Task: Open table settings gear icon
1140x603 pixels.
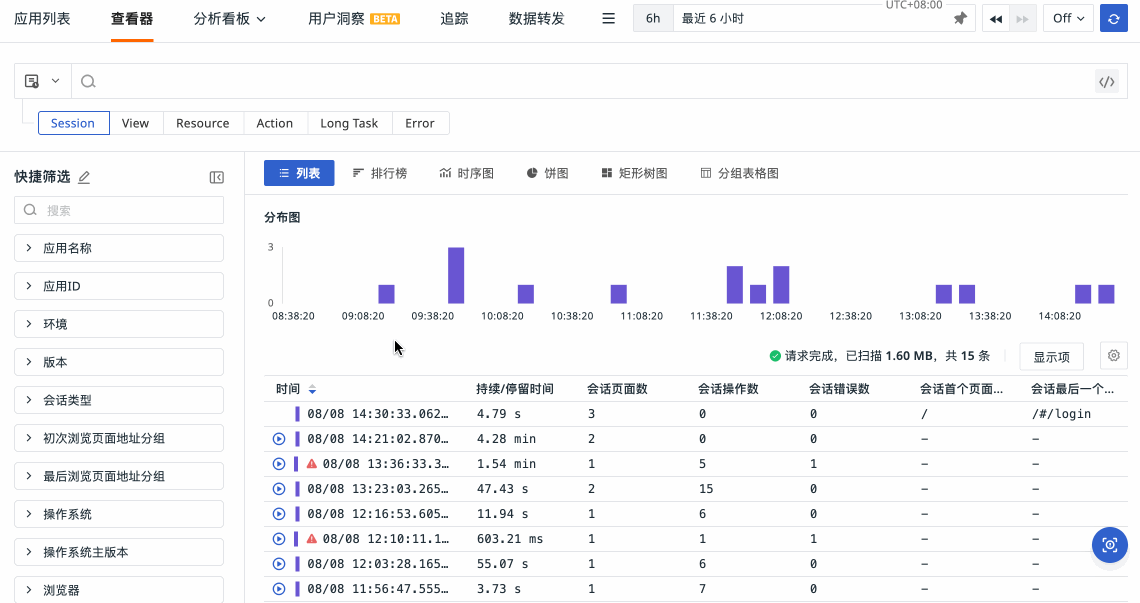Action: (1113, 355)
